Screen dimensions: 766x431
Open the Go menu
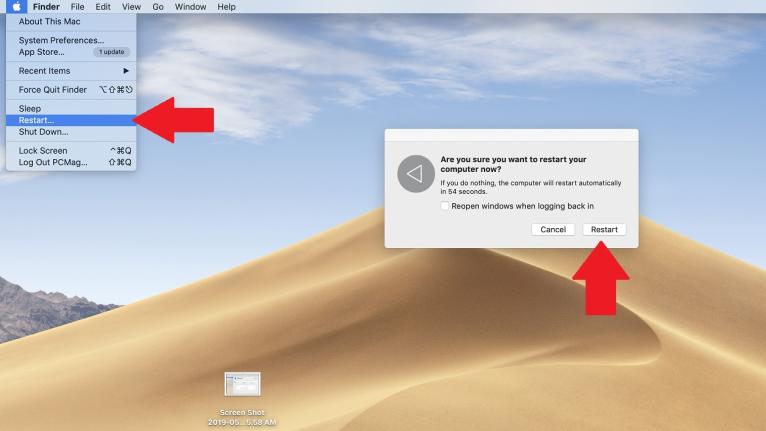click(158, 7)
